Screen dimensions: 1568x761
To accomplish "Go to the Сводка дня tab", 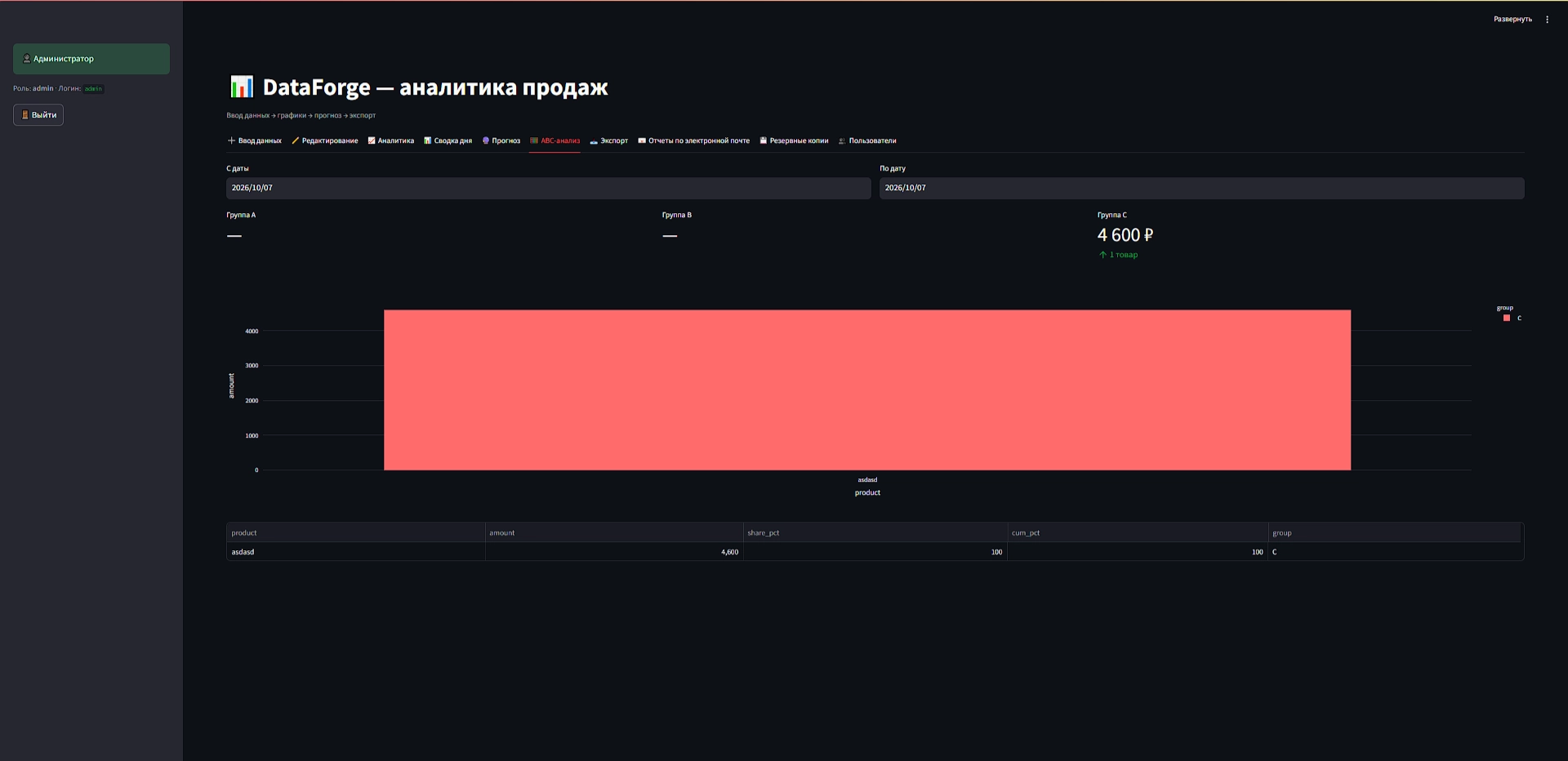I will [448, 140].
